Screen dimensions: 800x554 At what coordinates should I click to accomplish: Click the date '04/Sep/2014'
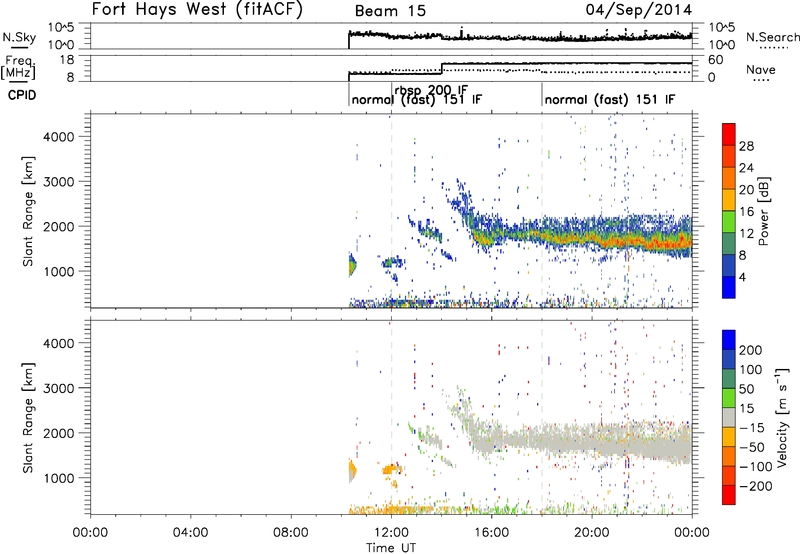click(x=639, y=10)
